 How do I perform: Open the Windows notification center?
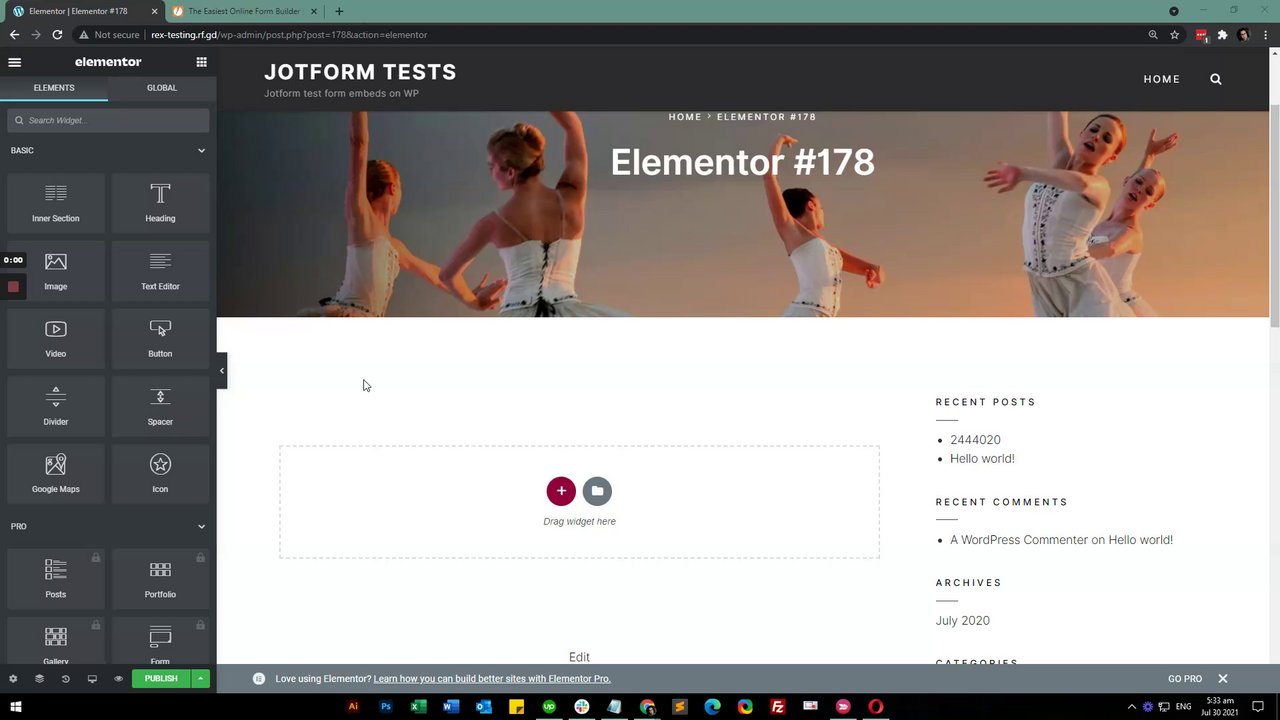[1259, 707]
